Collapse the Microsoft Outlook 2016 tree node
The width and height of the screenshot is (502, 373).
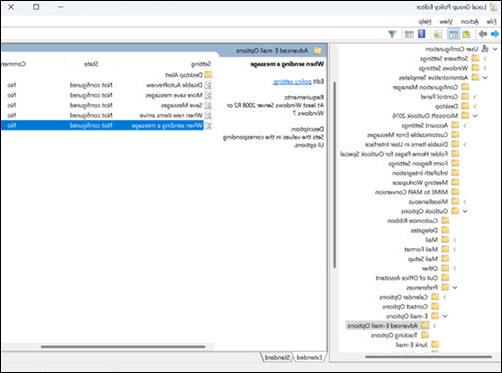pos(475,116)
